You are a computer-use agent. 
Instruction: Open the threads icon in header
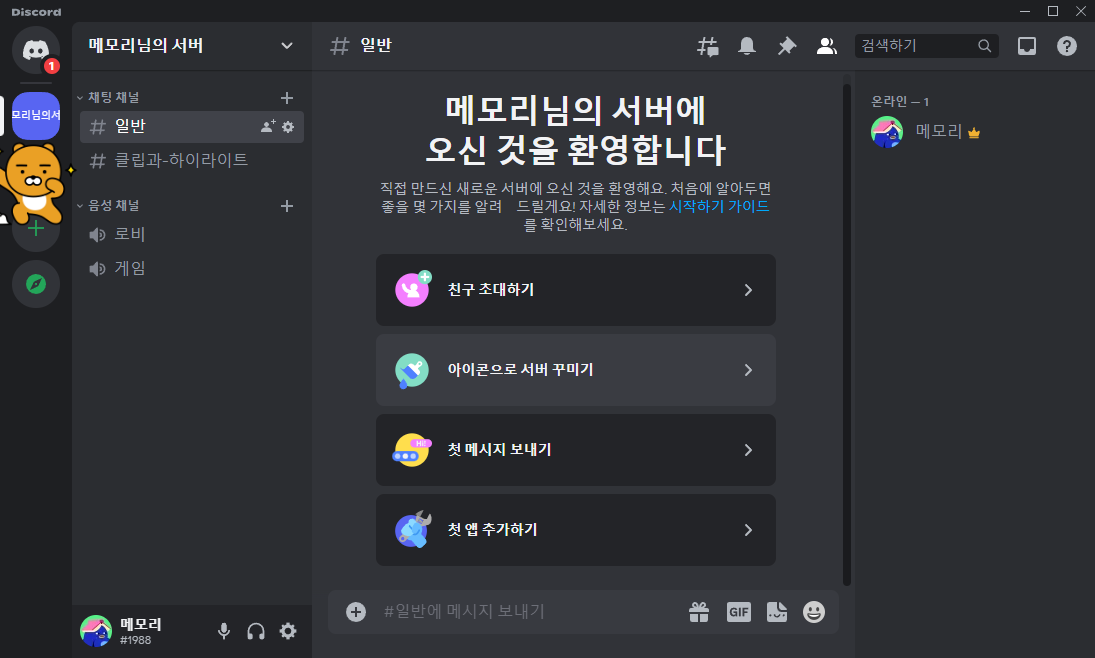coord(707,46)
